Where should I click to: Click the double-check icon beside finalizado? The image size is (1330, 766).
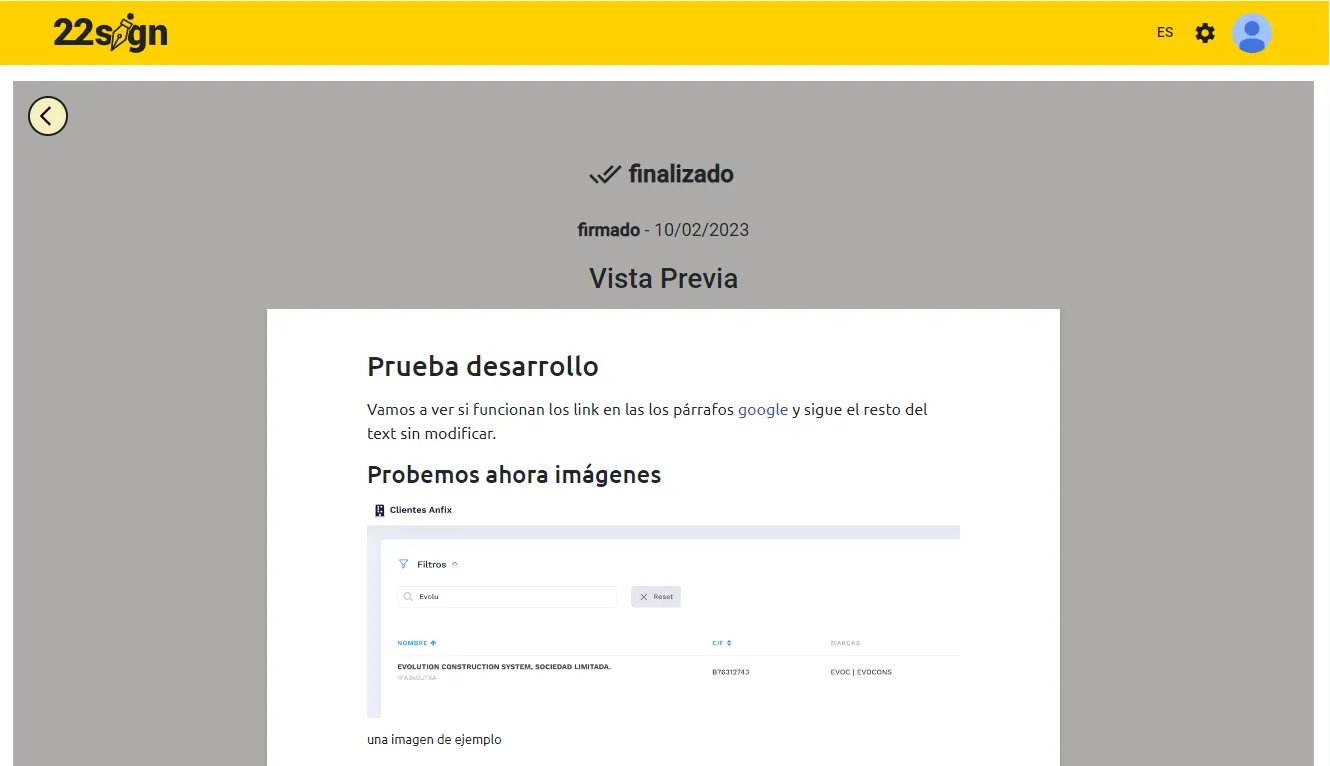604,172
